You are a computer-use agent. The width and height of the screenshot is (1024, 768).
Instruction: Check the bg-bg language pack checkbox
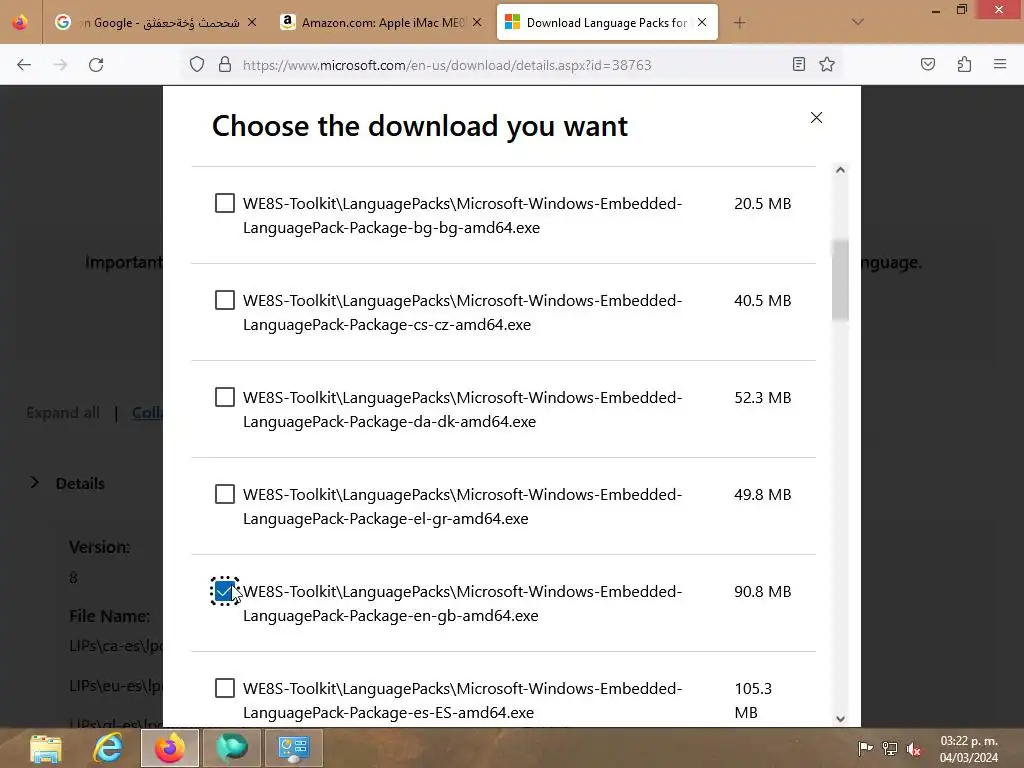pyautogui.click(x=225, y=203)
